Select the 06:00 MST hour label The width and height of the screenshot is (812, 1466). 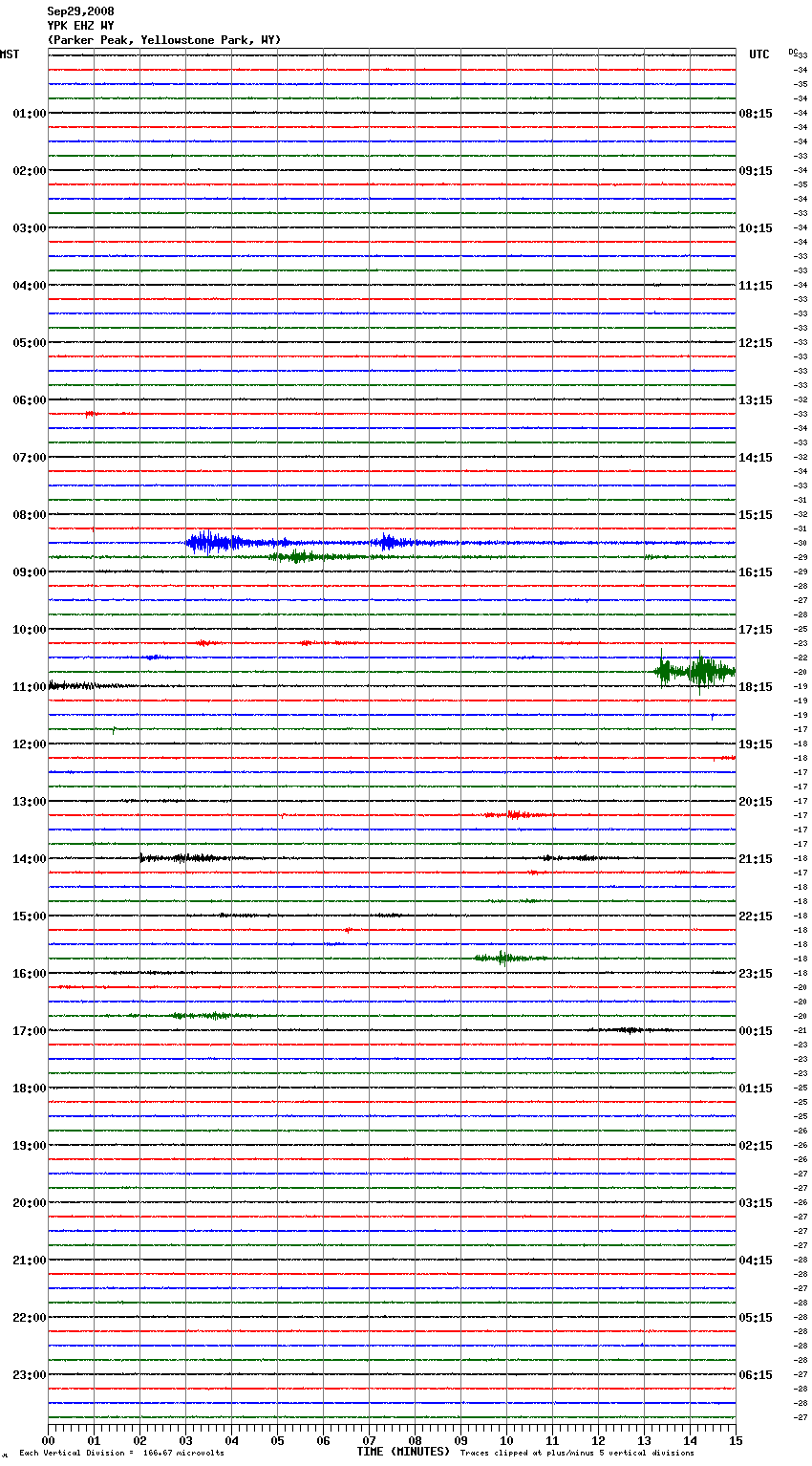(x=30, y=400)
